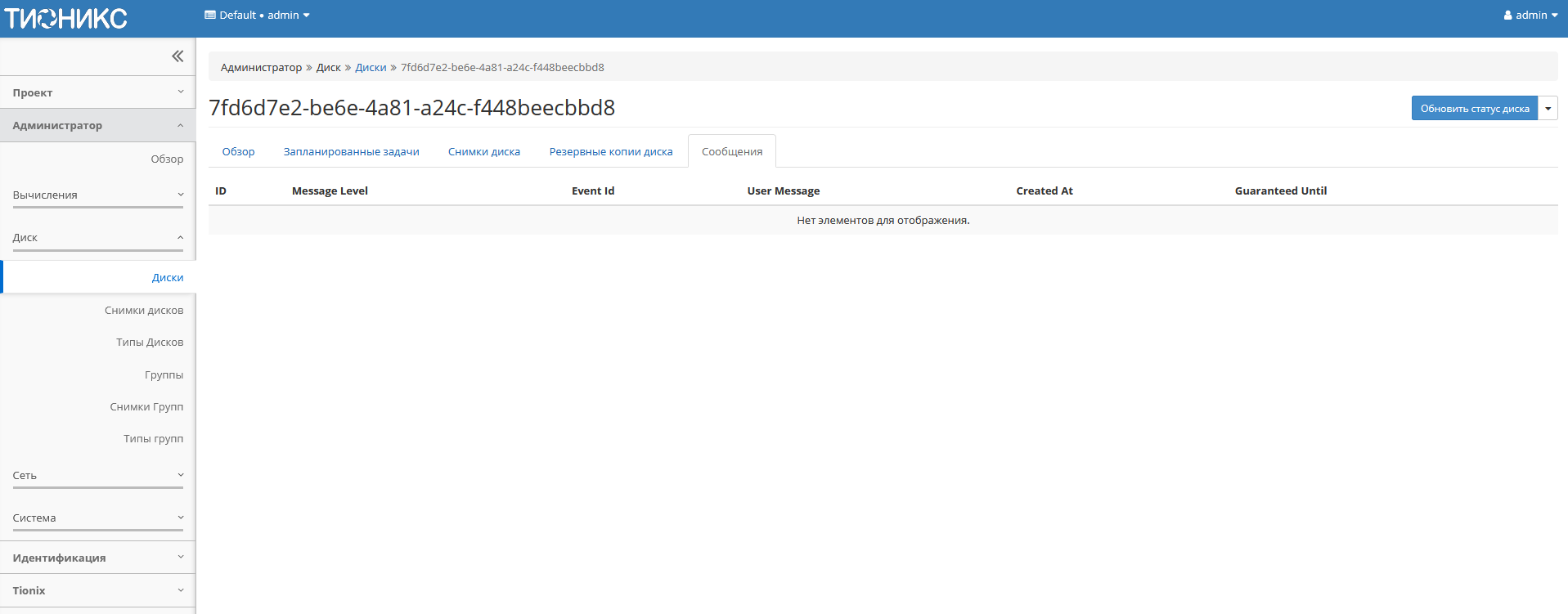Click the Обновить статус диска button
The height and width of the screenshot is (614, 1568).
(x=1474, y=109)
